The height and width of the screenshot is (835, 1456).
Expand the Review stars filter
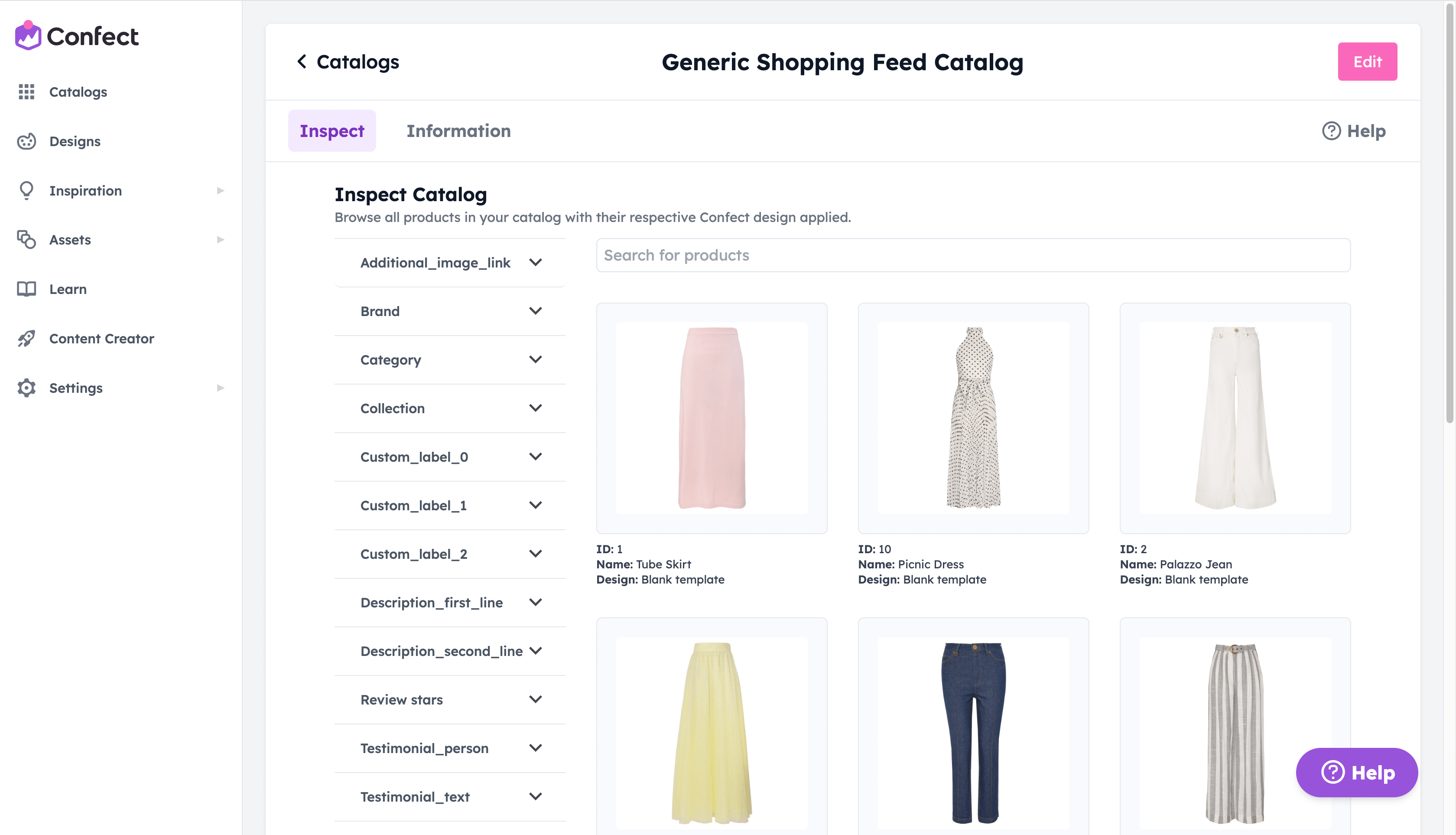click(450, 700)
